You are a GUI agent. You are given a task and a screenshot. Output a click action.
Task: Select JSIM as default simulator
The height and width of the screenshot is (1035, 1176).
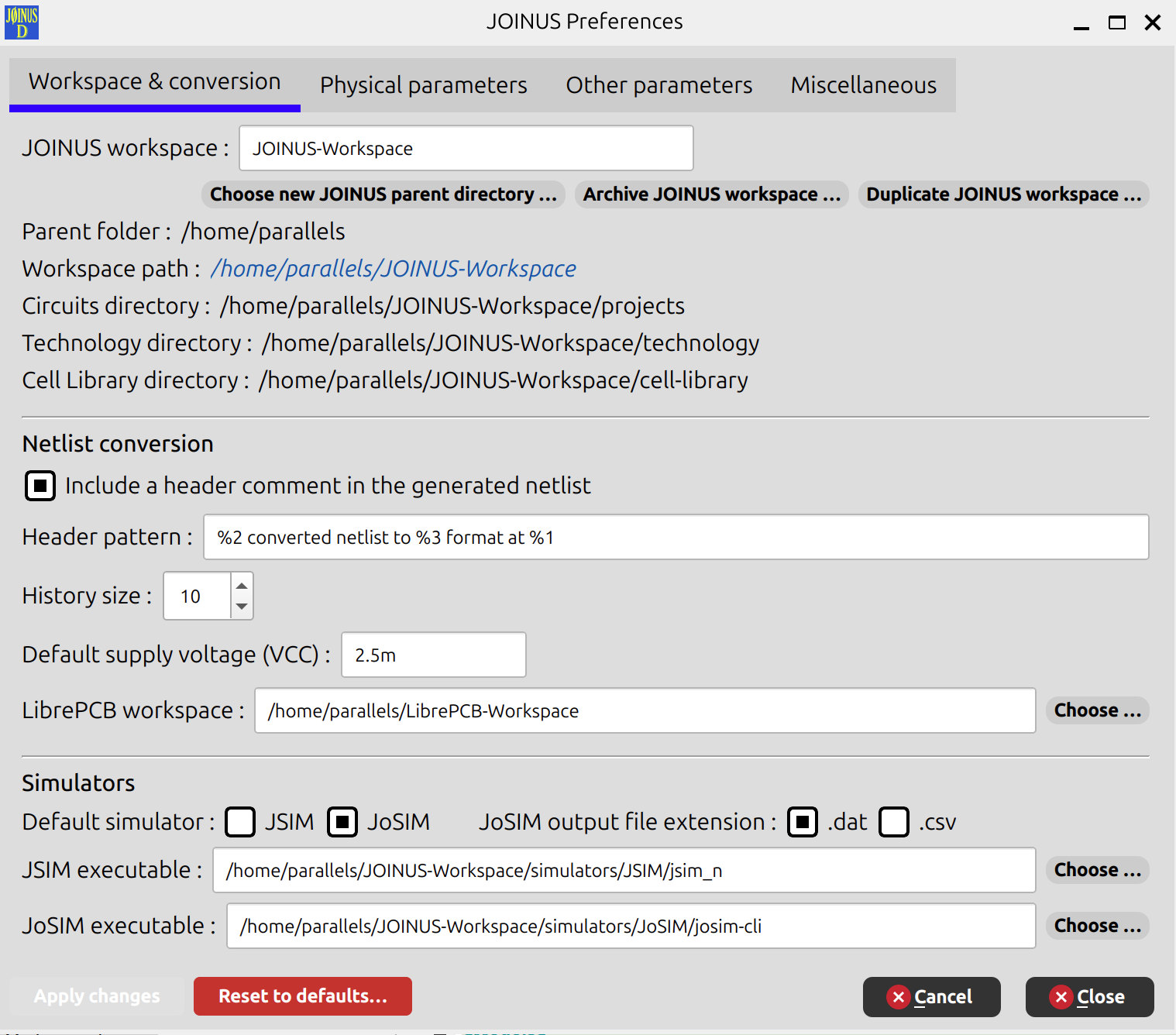[x=240, y=822]
